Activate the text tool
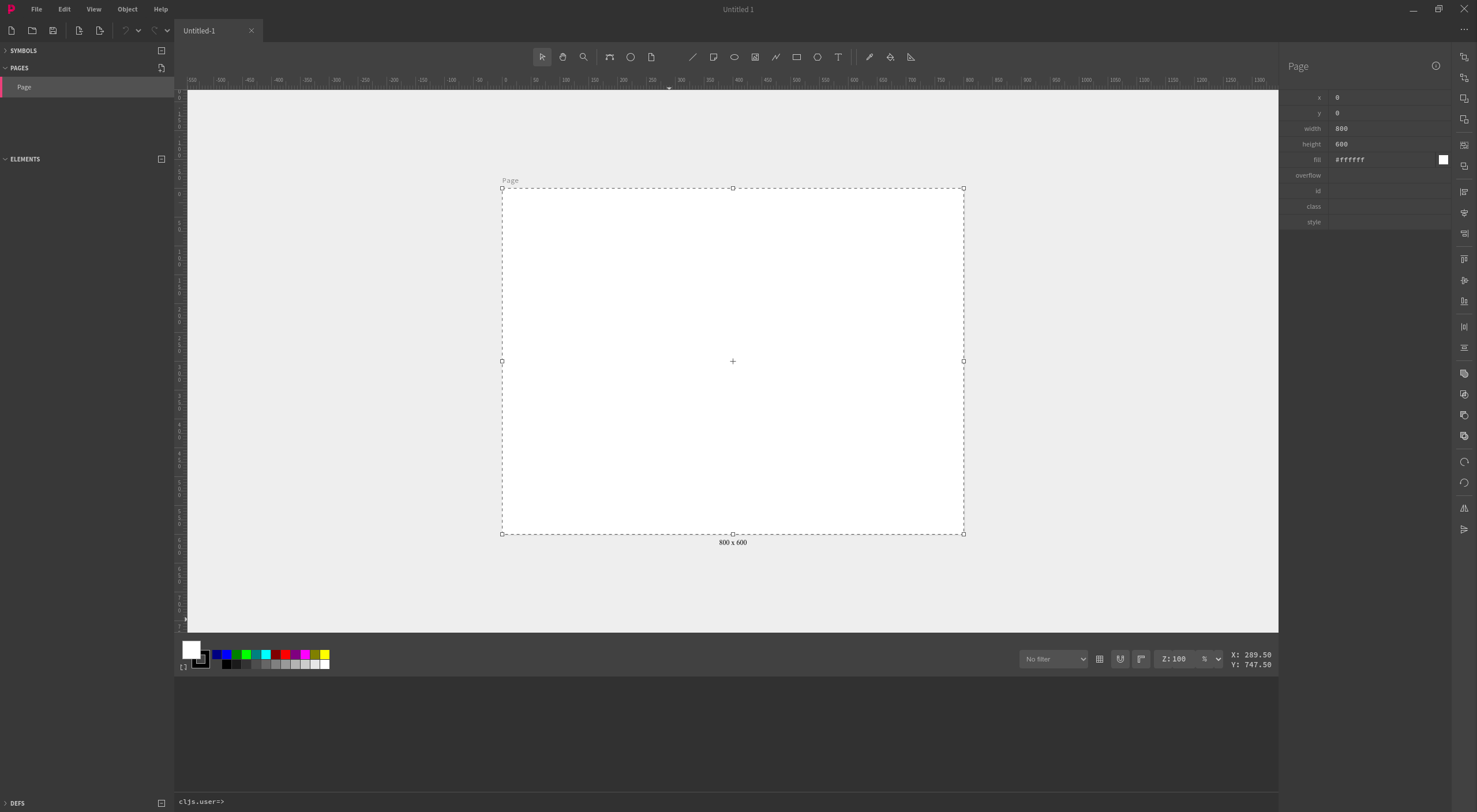 [838, 57]
